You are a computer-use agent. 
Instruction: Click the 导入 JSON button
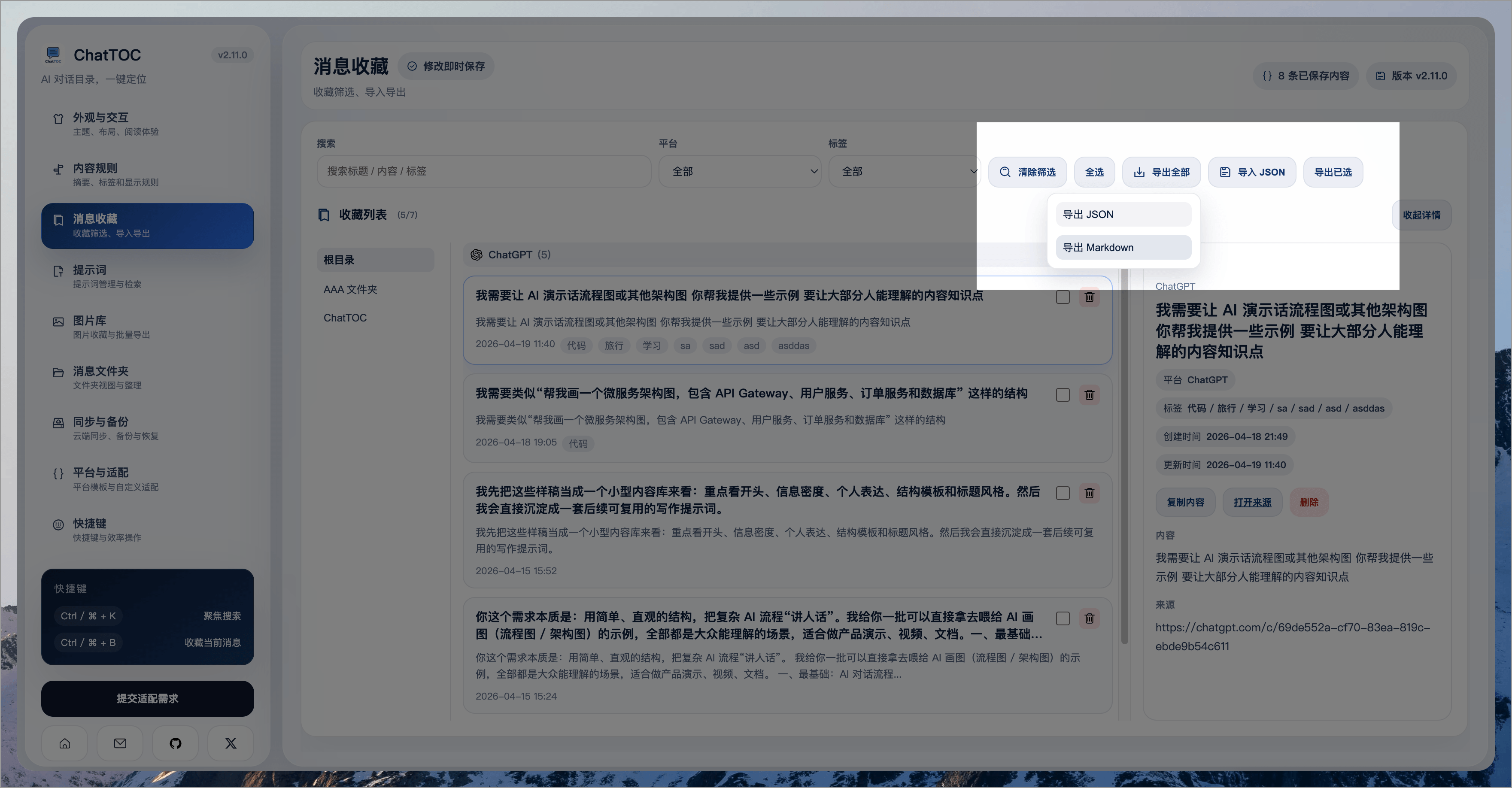(x=1252, y=172)
